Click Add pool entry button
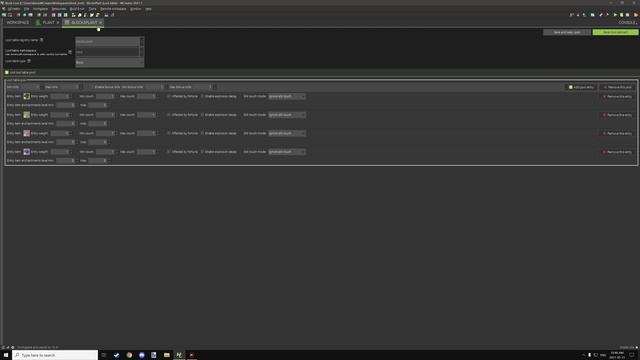This screenshot has height=360, width=640. 581,87
